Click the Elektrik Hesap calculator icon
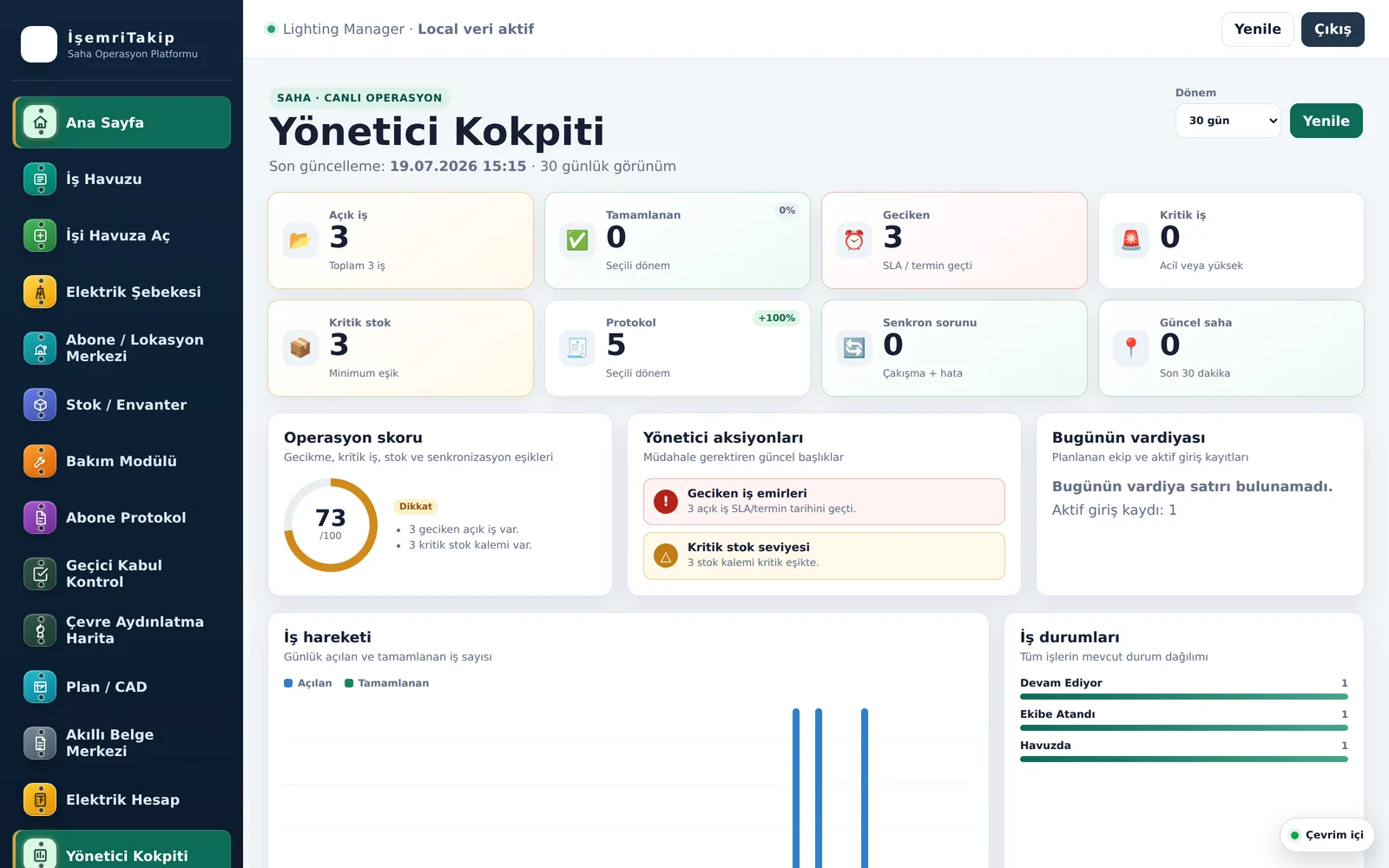The width and height of the screenshot is (1389, 868). point(40,799)
